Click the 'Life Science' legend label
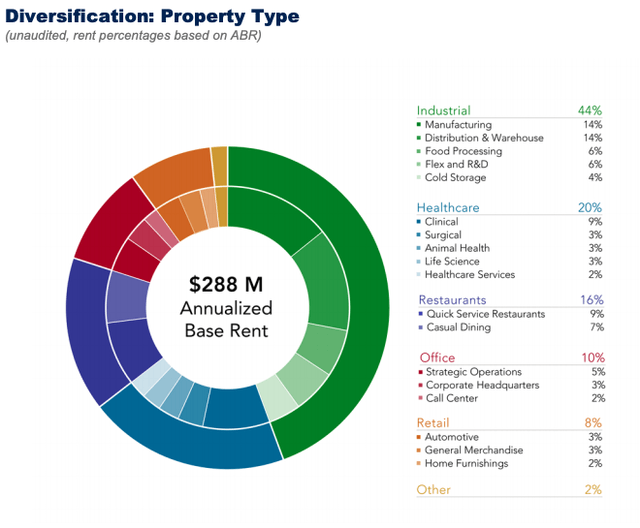Viewport: 640px width, 528px height. (x=452, y=261)
